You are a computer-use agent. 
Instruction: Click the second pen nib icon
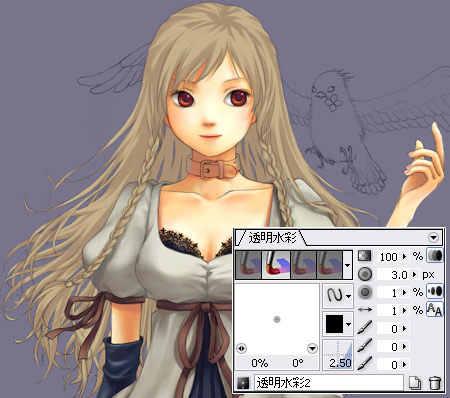[x=365, y=346]
